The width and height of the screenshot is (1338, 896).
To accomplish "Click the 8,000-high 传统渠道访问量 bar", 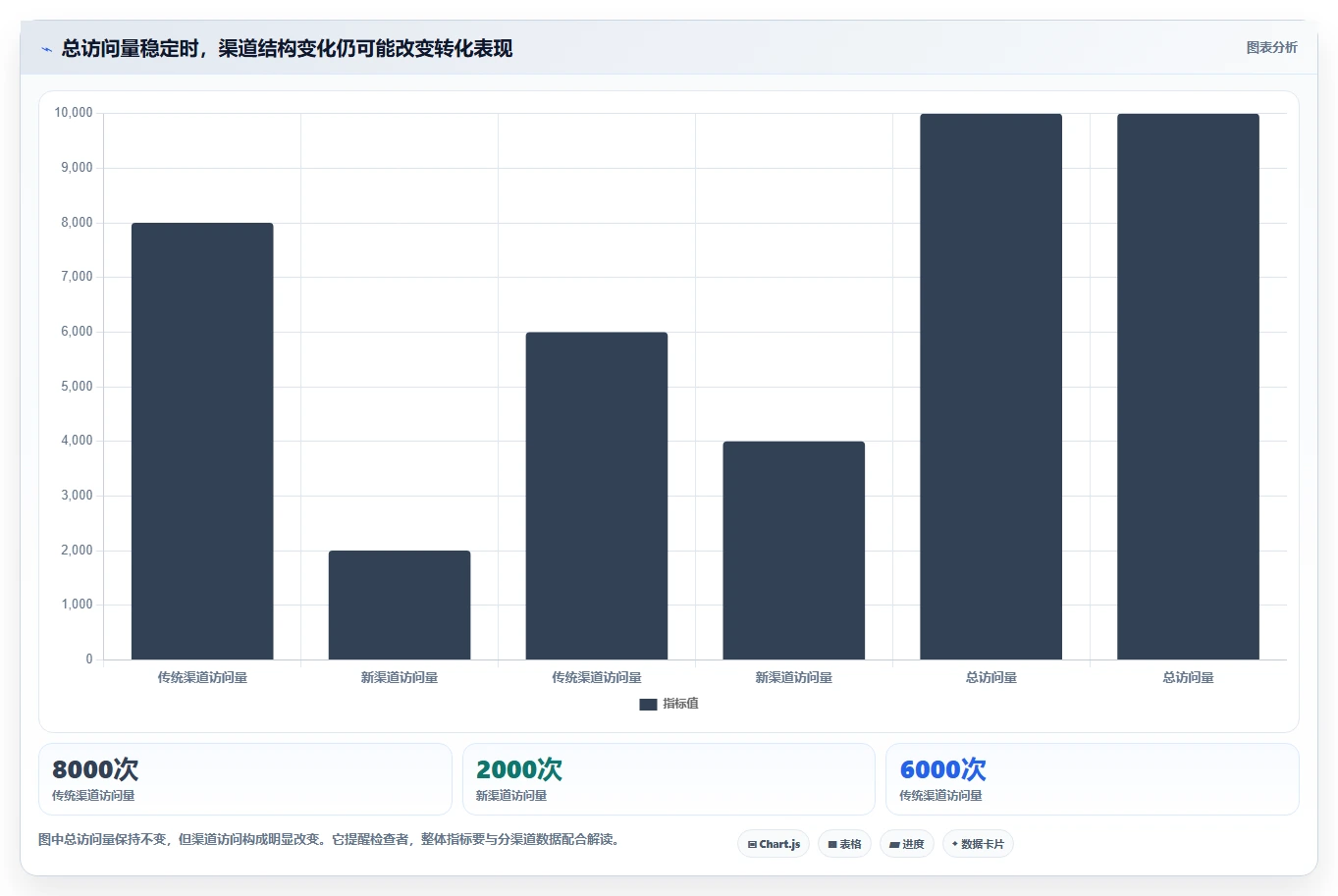I will click(202, 441).
